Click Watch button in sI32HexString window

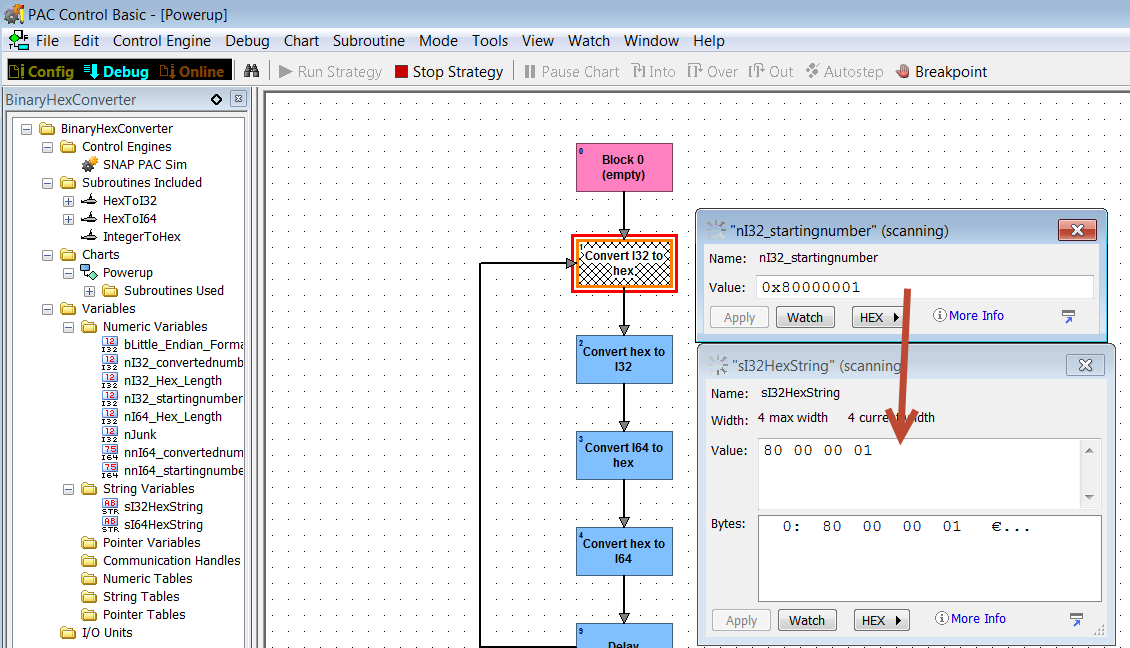point(806,620)
